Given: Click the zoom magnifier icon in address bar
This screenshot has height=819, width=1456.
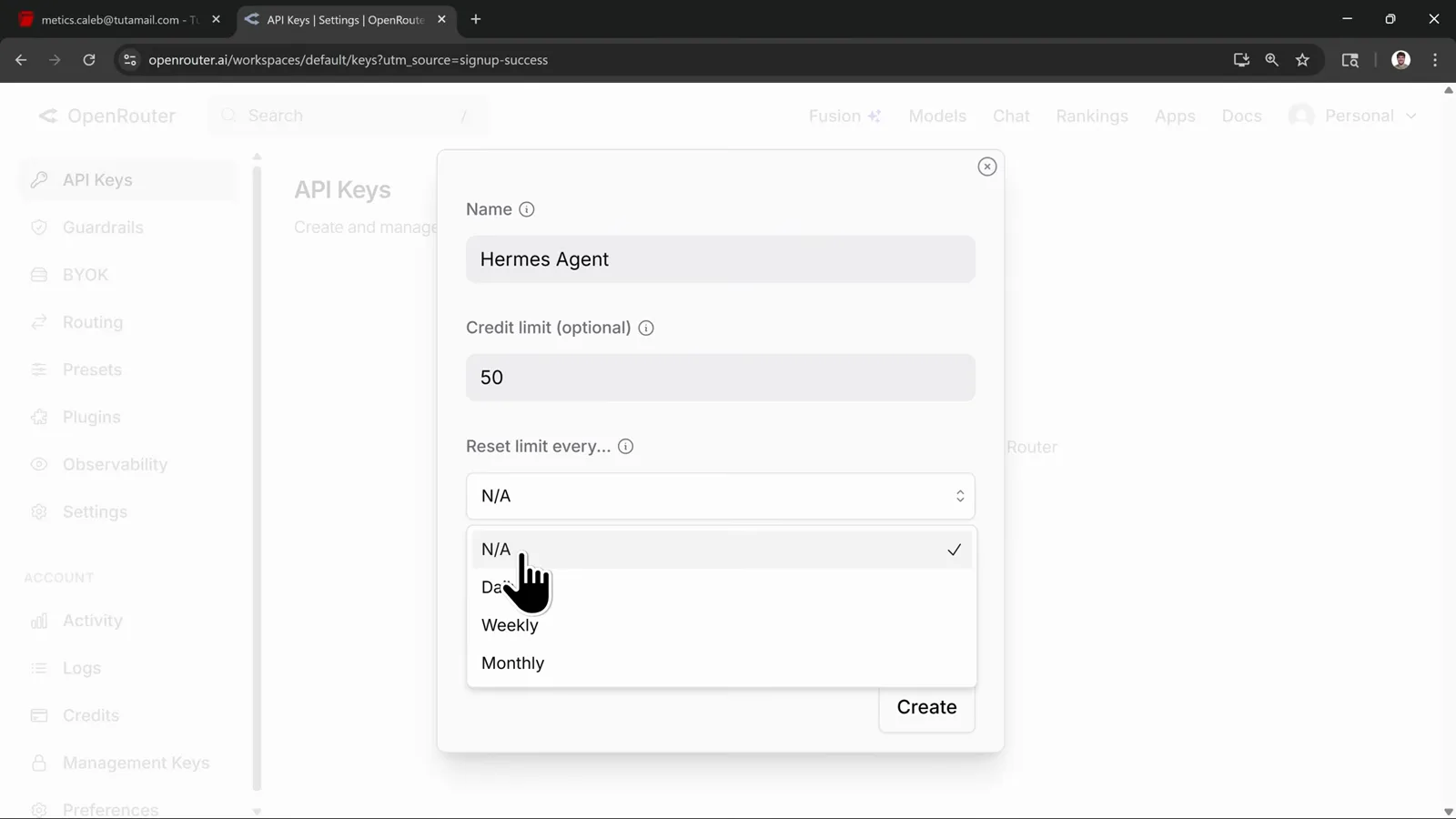Looking at the screenshot, I should click(1272, 60).
